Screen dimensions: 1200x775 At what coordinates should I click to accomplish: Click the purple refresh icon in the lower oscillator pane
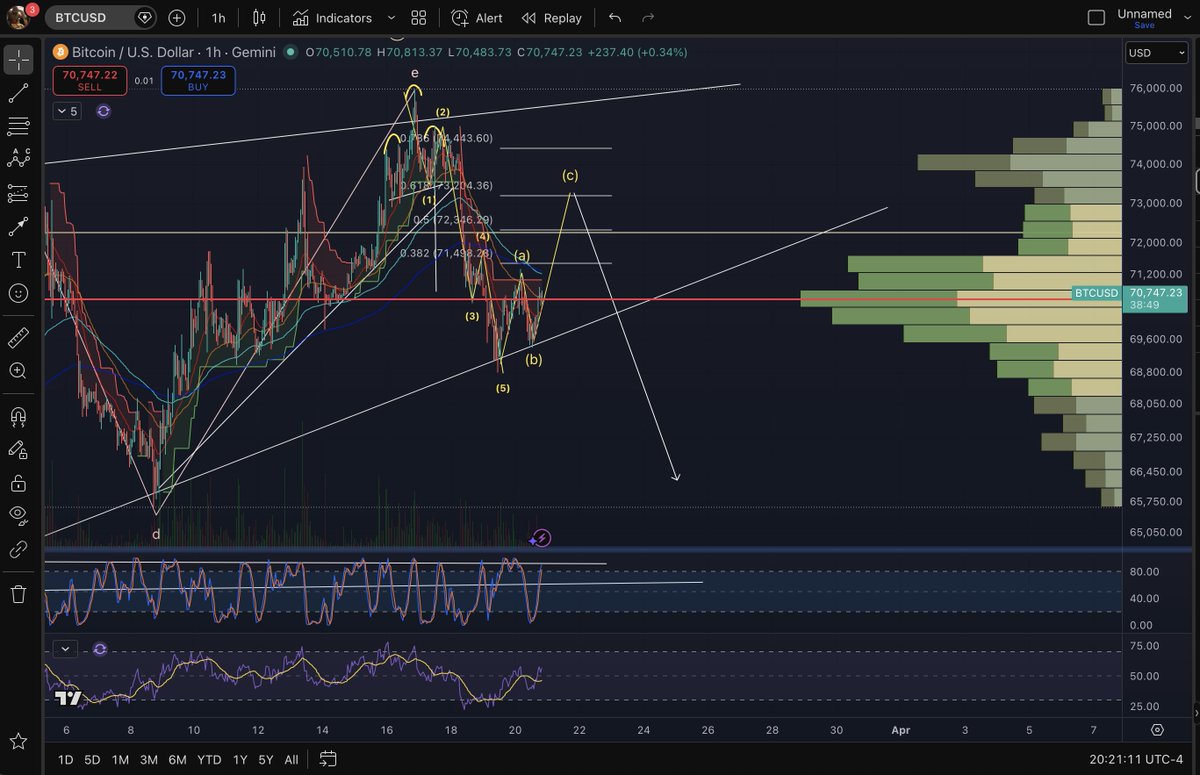click(x=100, y=649)
